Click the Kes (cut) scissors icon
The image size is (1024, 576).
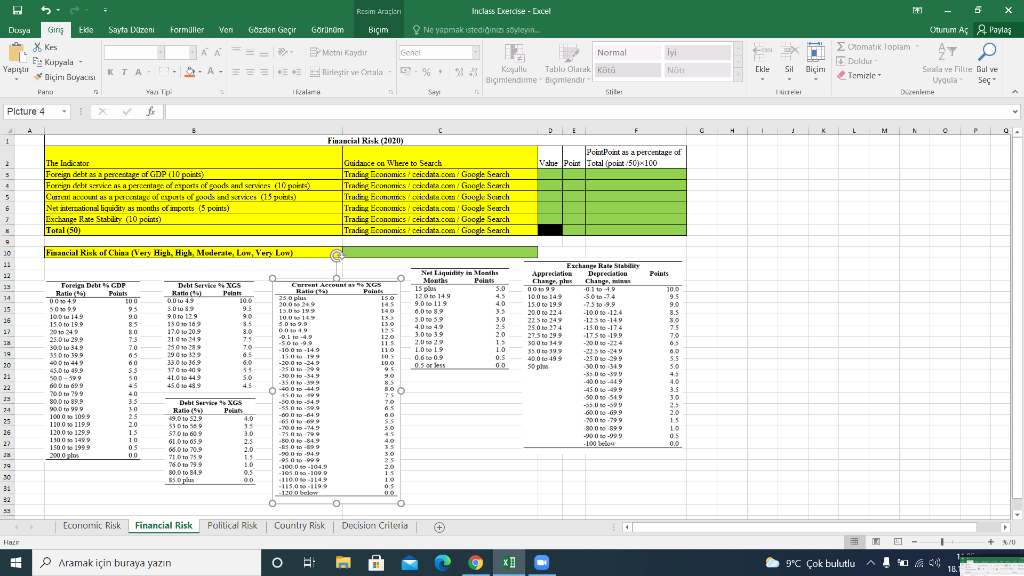(37, 47)
